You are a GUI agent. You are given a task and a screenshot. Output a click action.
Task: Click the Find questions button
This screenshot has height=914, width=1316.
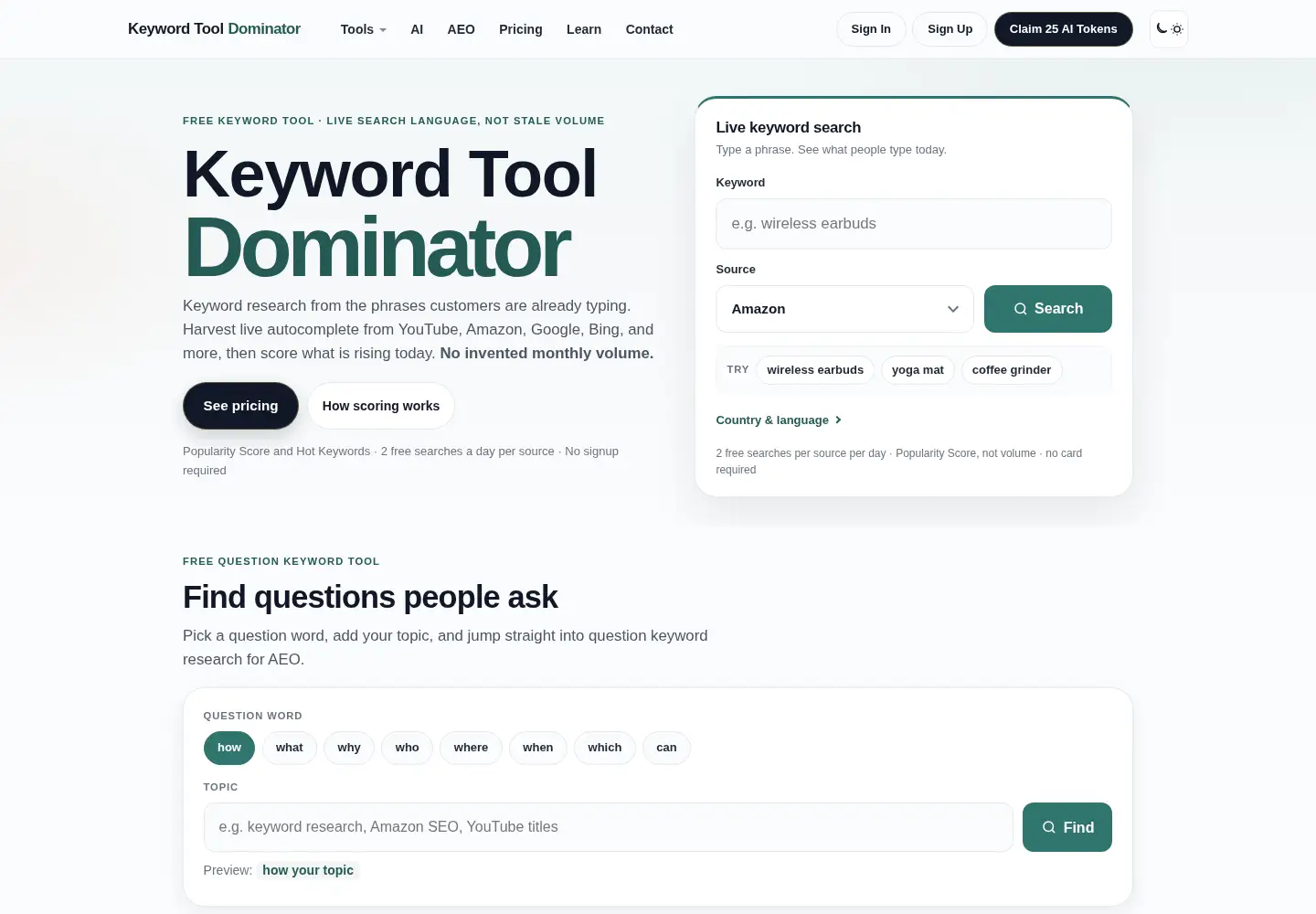(1067, 827)
